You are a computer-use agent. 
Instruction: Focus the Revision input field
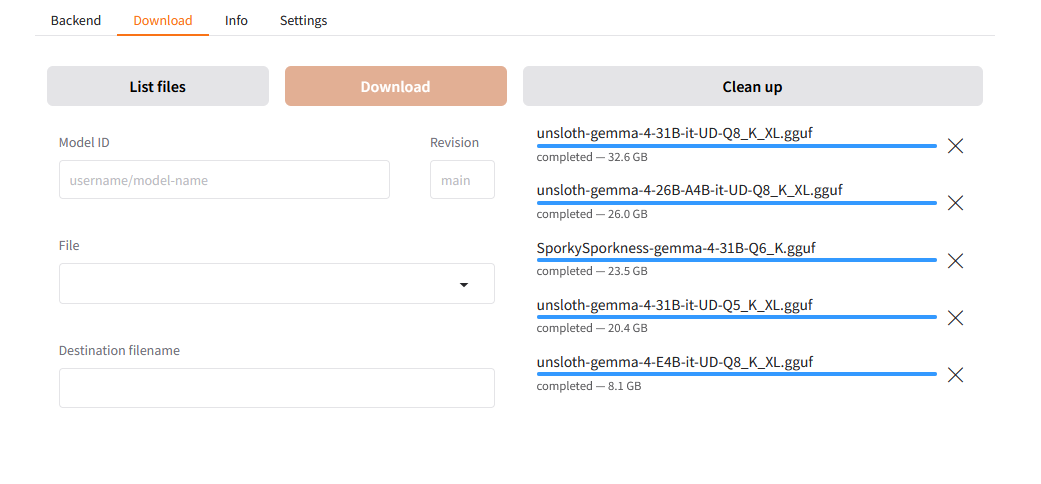(462, 180)
